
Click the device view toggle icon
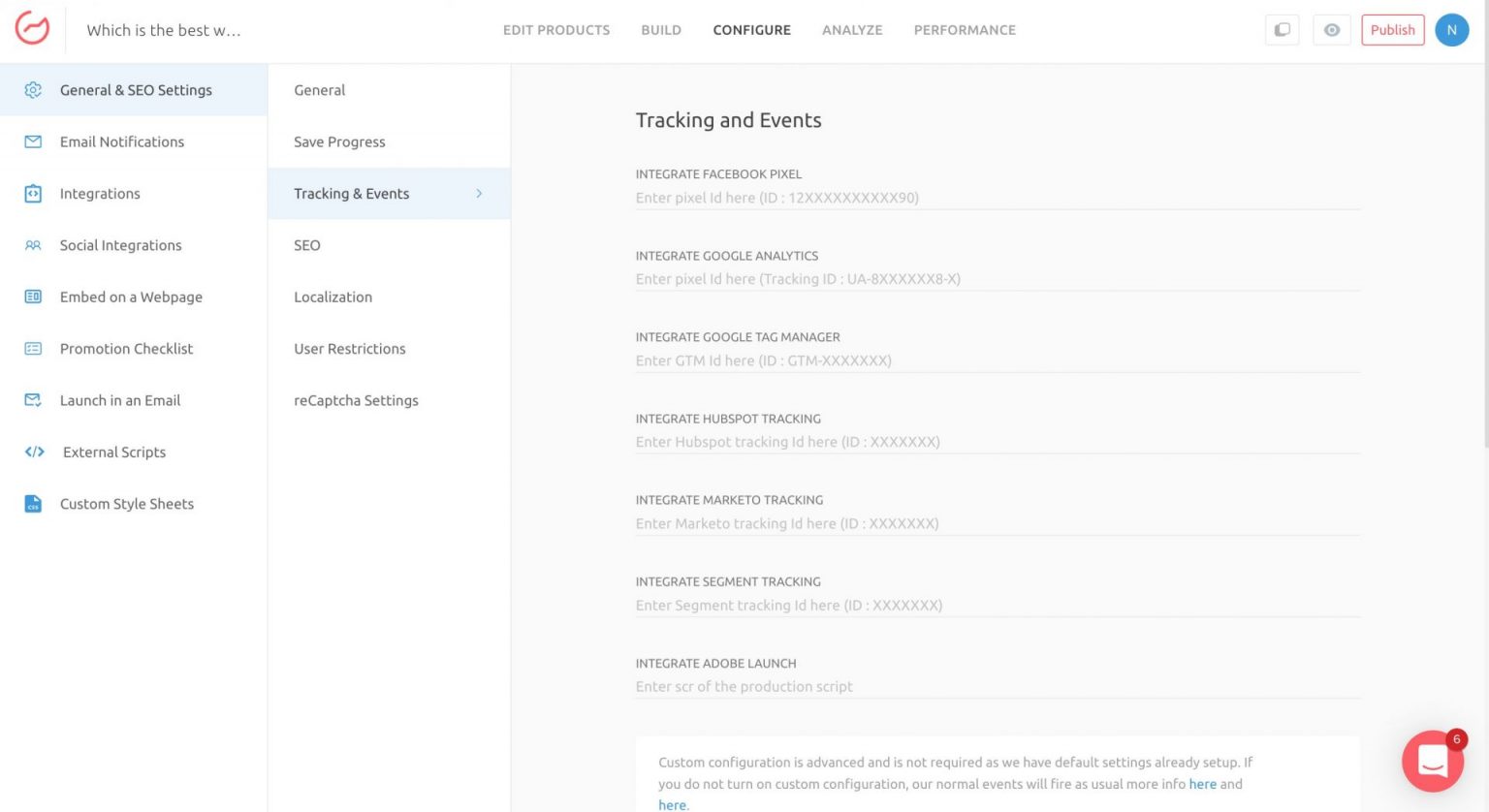(1282, 30)
